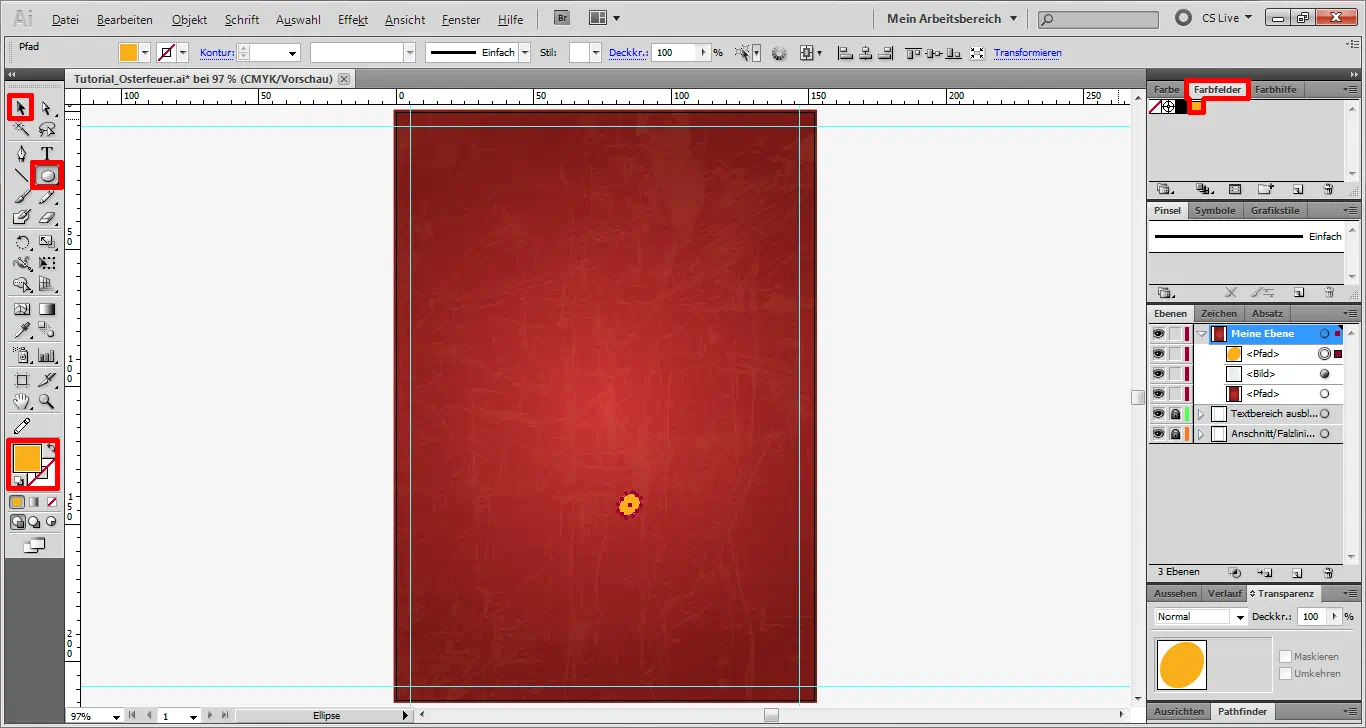Hide the Meine Ebene layer
This screenshot has height=728, width=1366.
[x=1159, y=334]
